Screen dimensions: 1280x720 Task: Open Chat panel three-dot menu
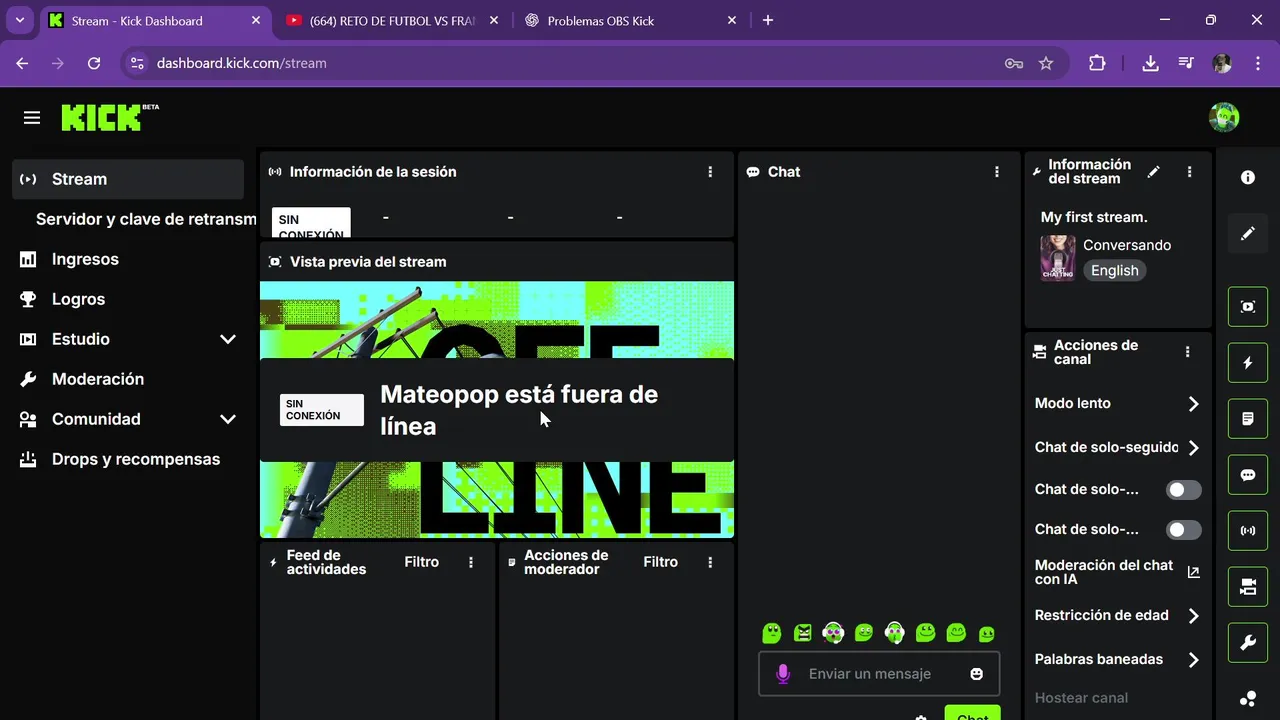pos(997,172)
